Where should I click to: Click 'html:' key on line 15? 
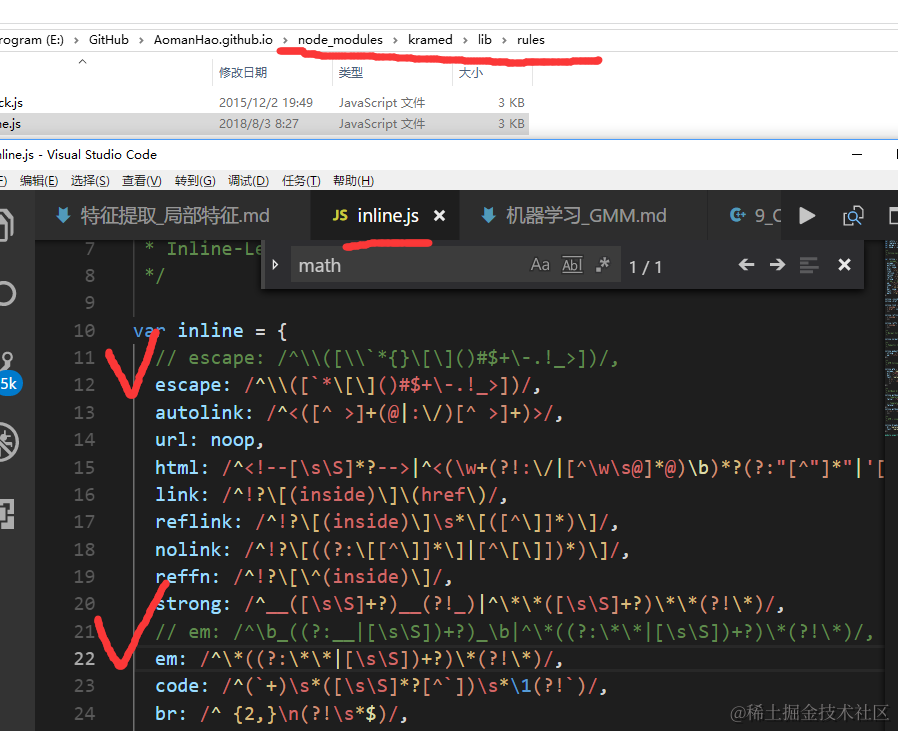(x=182, y=467)
